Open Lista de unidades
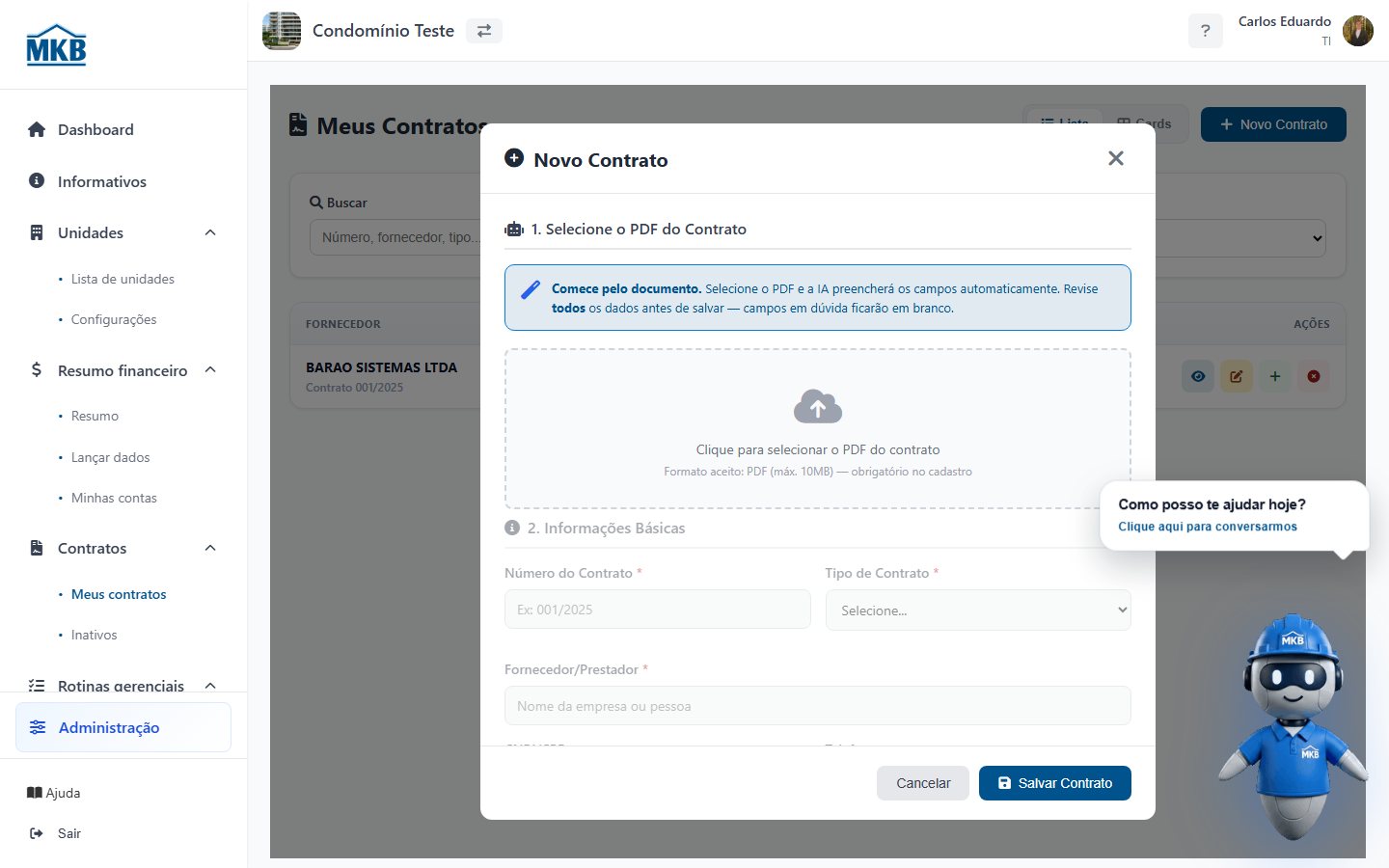The width and height of the screenshot is (1389, 868). pyautogui.click(x=123, y=279)
